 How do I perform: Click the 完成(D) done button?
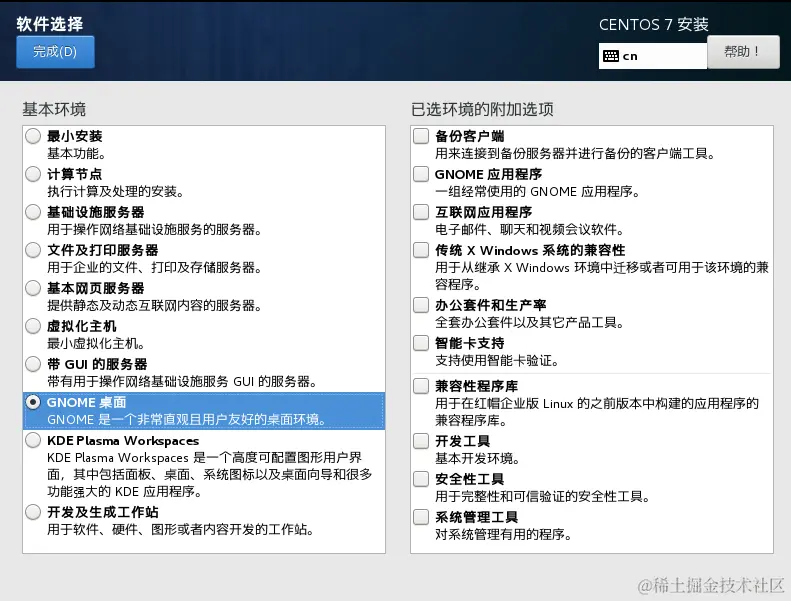pos(55,51)
